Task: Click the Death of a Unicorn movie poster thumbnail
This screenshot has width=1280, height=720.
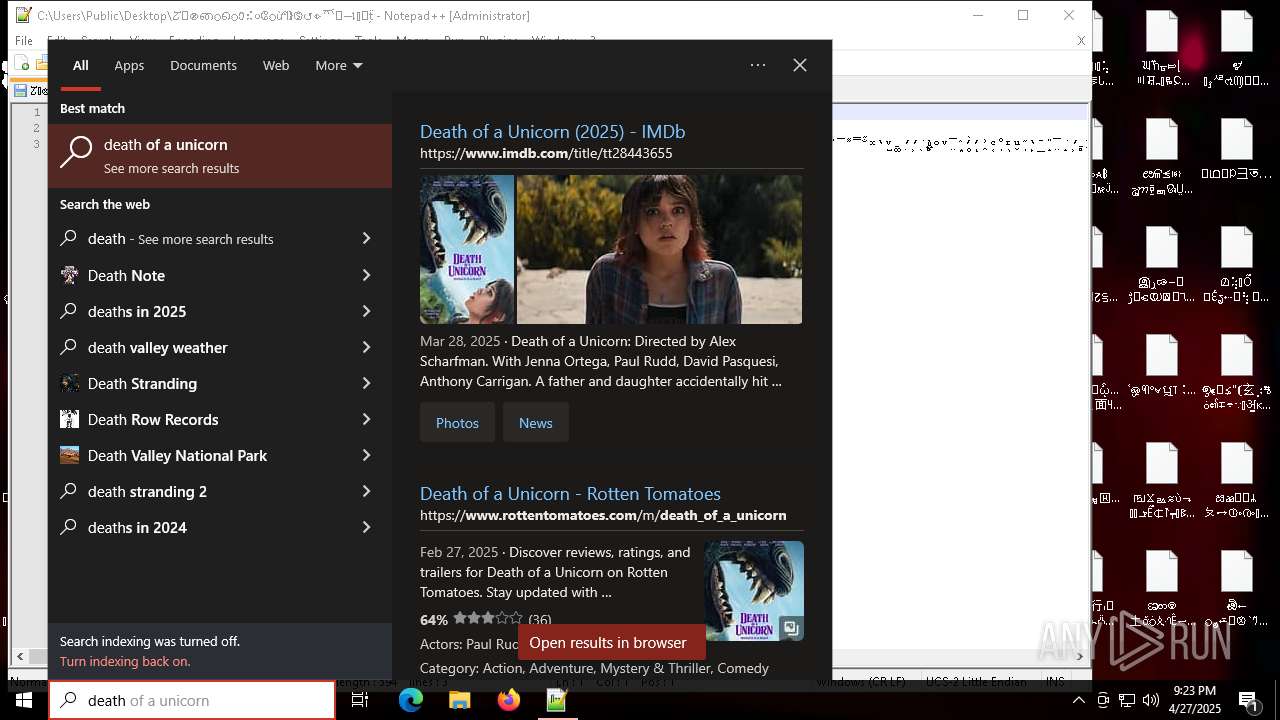Action: coord(467,250)
